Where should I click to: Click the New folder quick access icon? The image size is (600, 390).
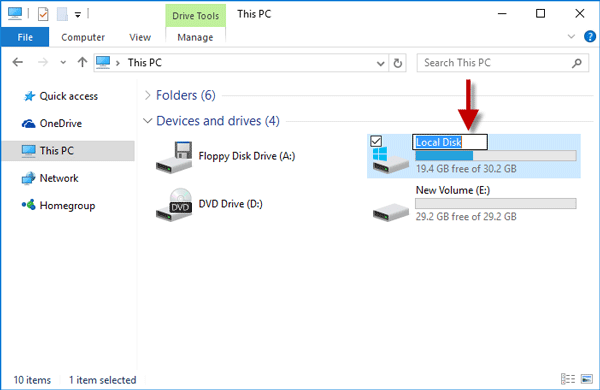point(62,15)
